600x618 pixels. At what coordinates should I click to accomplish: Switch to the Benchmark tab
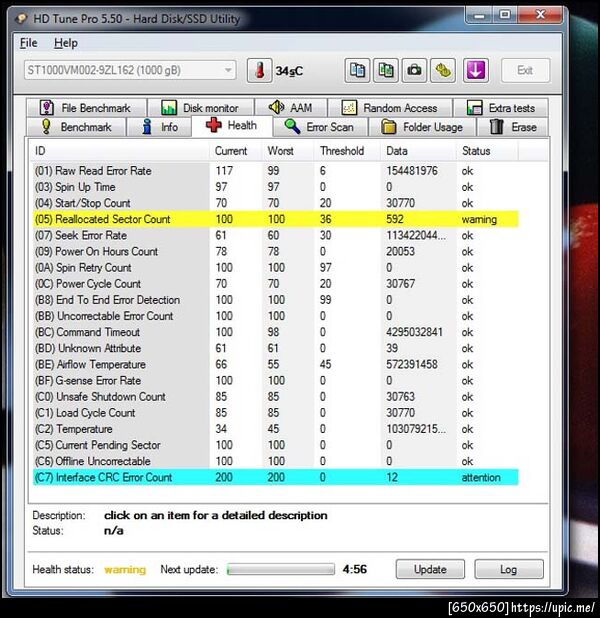tap(76, 127)
